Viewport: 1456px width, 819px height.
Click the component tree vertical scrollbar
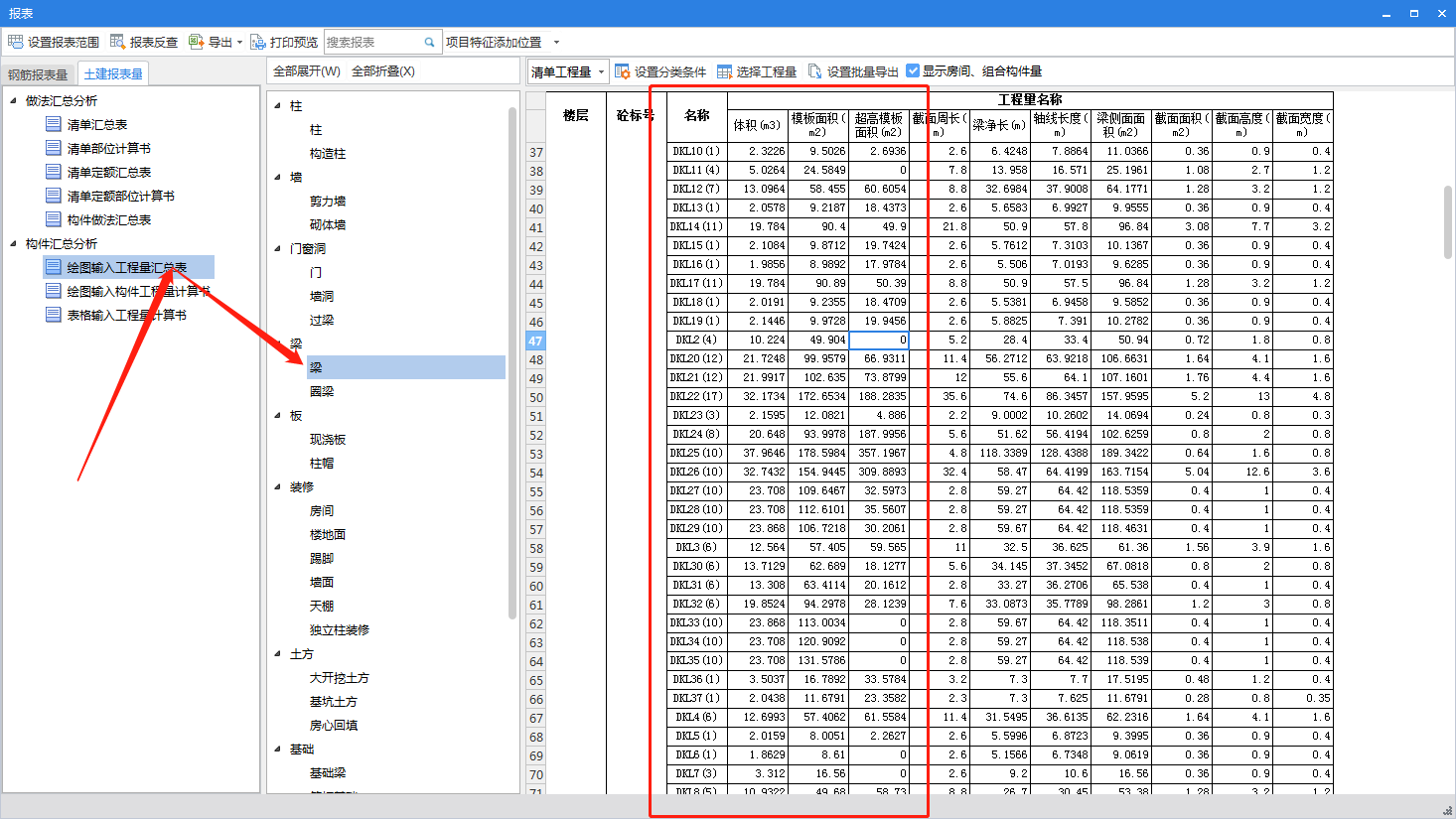pos(512,362)
